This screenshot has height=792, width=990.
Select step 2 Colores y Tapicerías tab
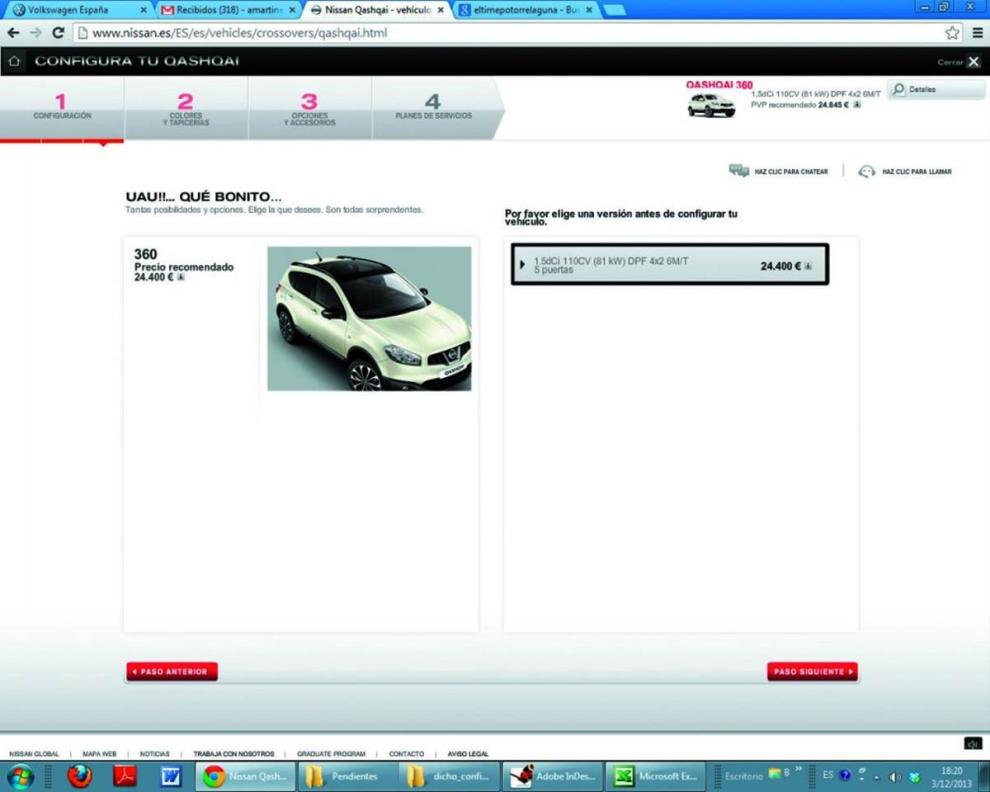coord(186,107)
